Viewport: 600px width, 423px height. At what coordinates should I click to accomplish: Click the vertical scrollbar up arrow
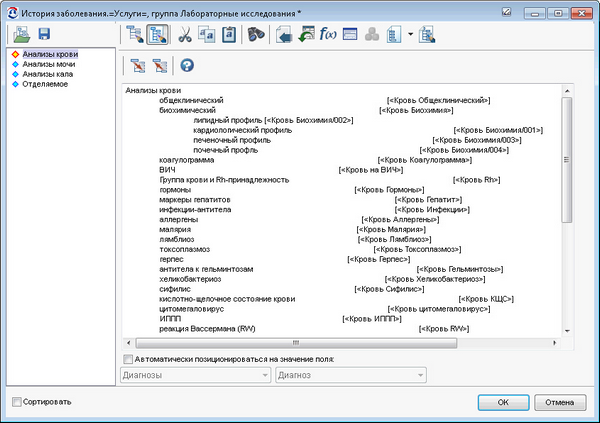click(567, 91)
